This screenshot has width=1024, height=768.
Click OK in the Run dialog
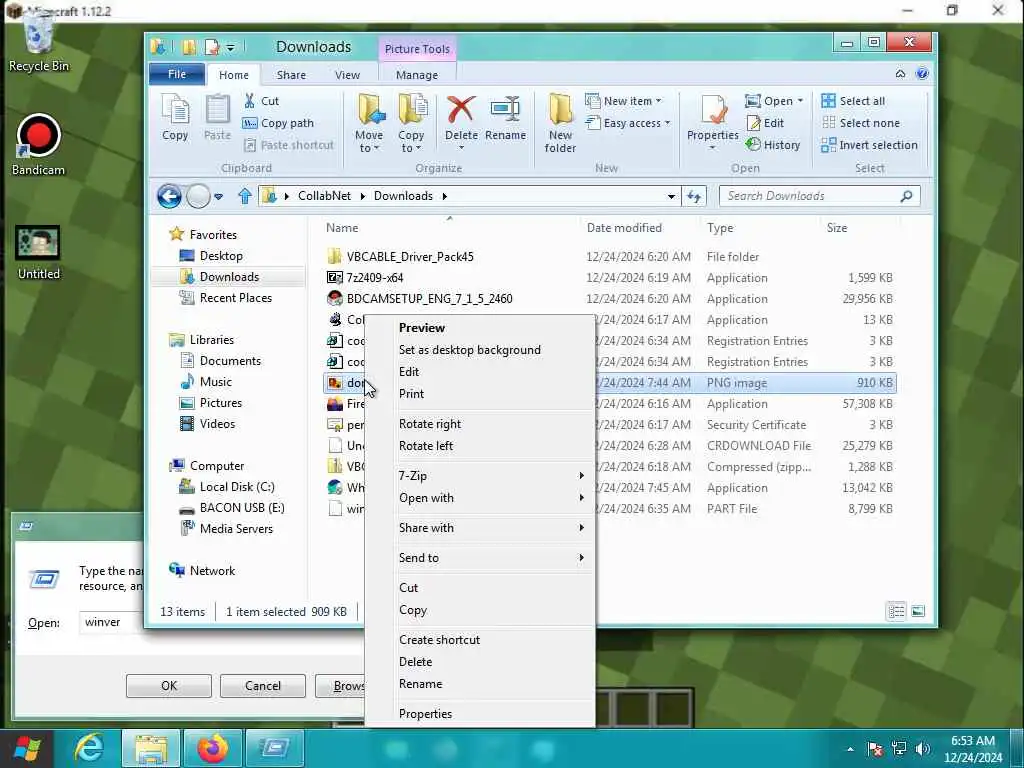(x=168, y=686)
